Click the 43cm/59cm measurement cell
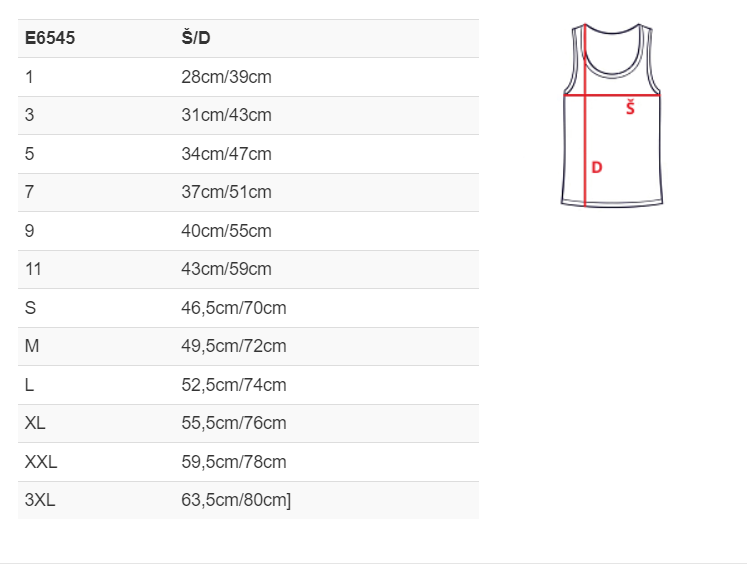This screenshot has width=747, height=565. (x=226, y=269)
